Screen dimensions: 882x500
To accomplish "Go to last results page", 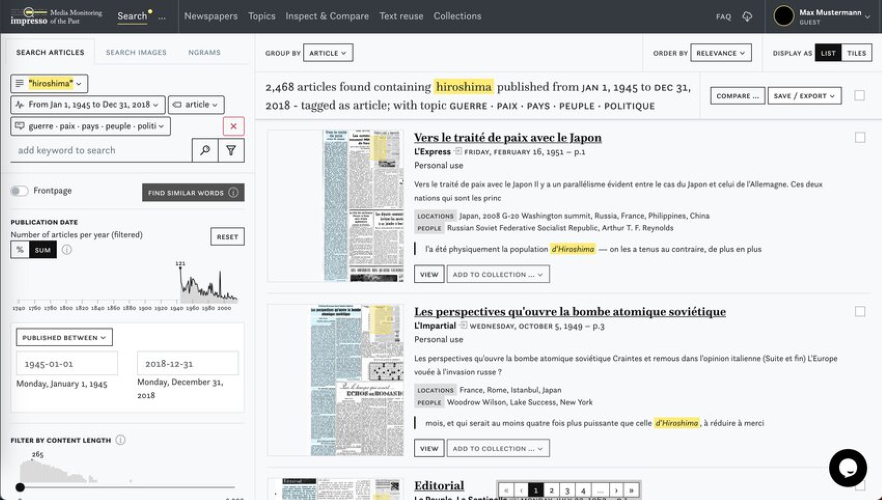I will point(632,490).
